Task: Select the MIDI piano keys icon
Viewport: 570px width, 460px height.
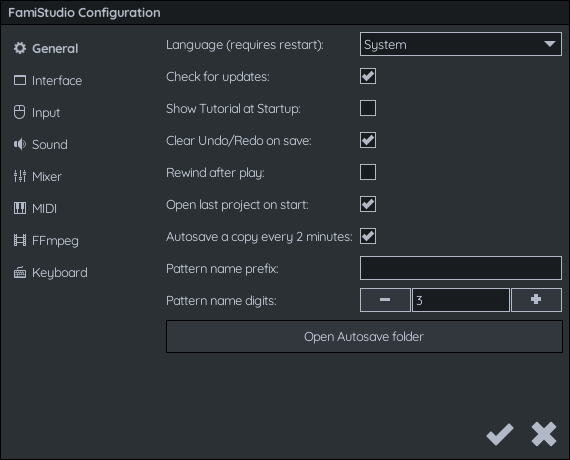Action: click(x=20, y=208)
